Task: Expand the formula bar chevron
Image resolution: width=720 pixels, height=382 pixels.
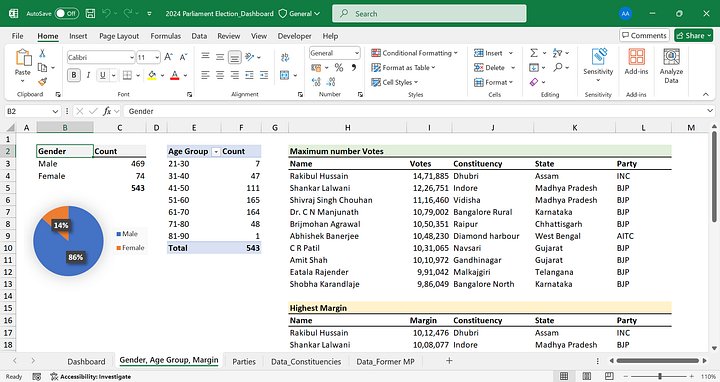Action: 710,111
